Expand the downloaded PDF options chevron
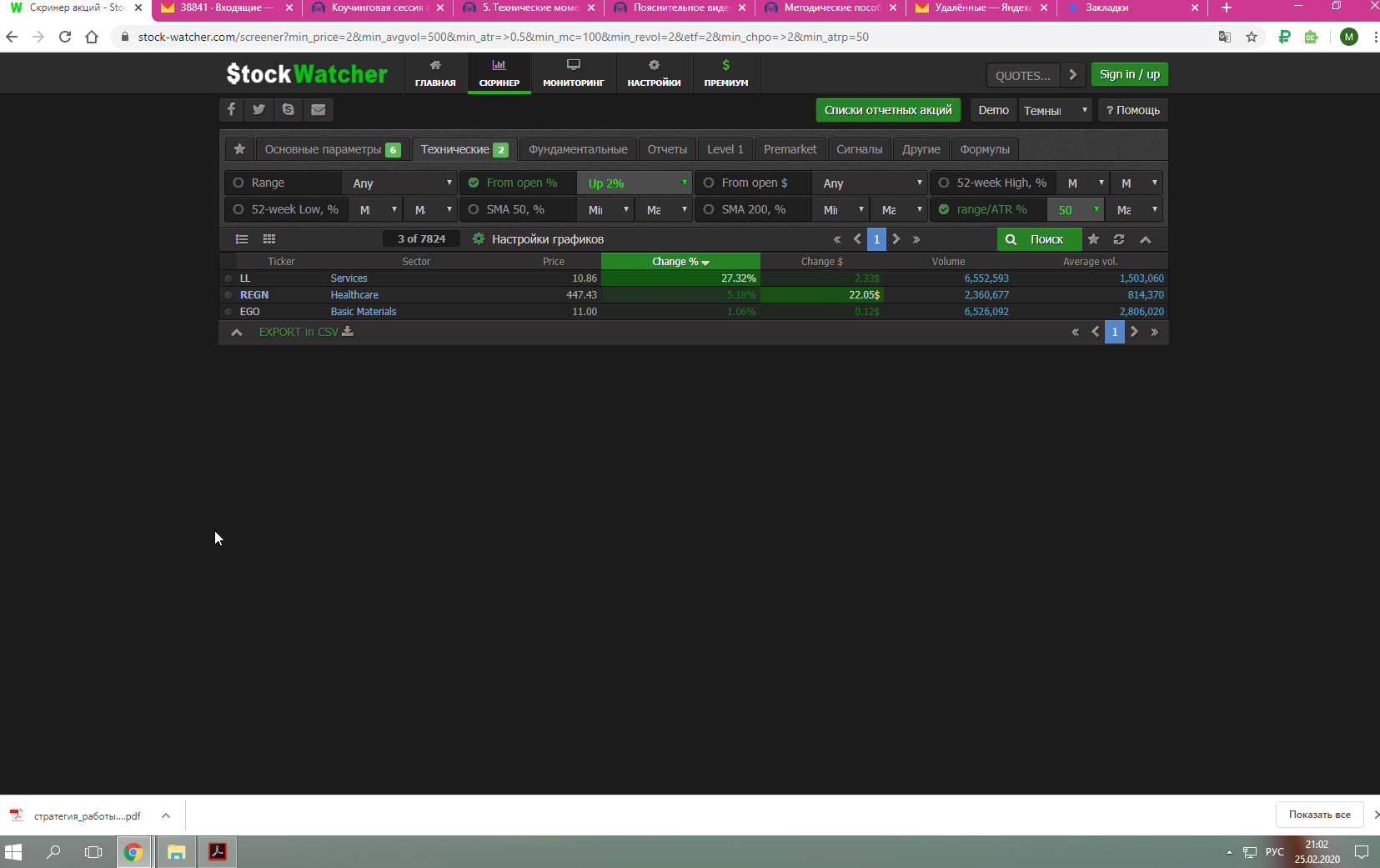The height and width of the screenshot is (868, 1380). coord(166,815)
